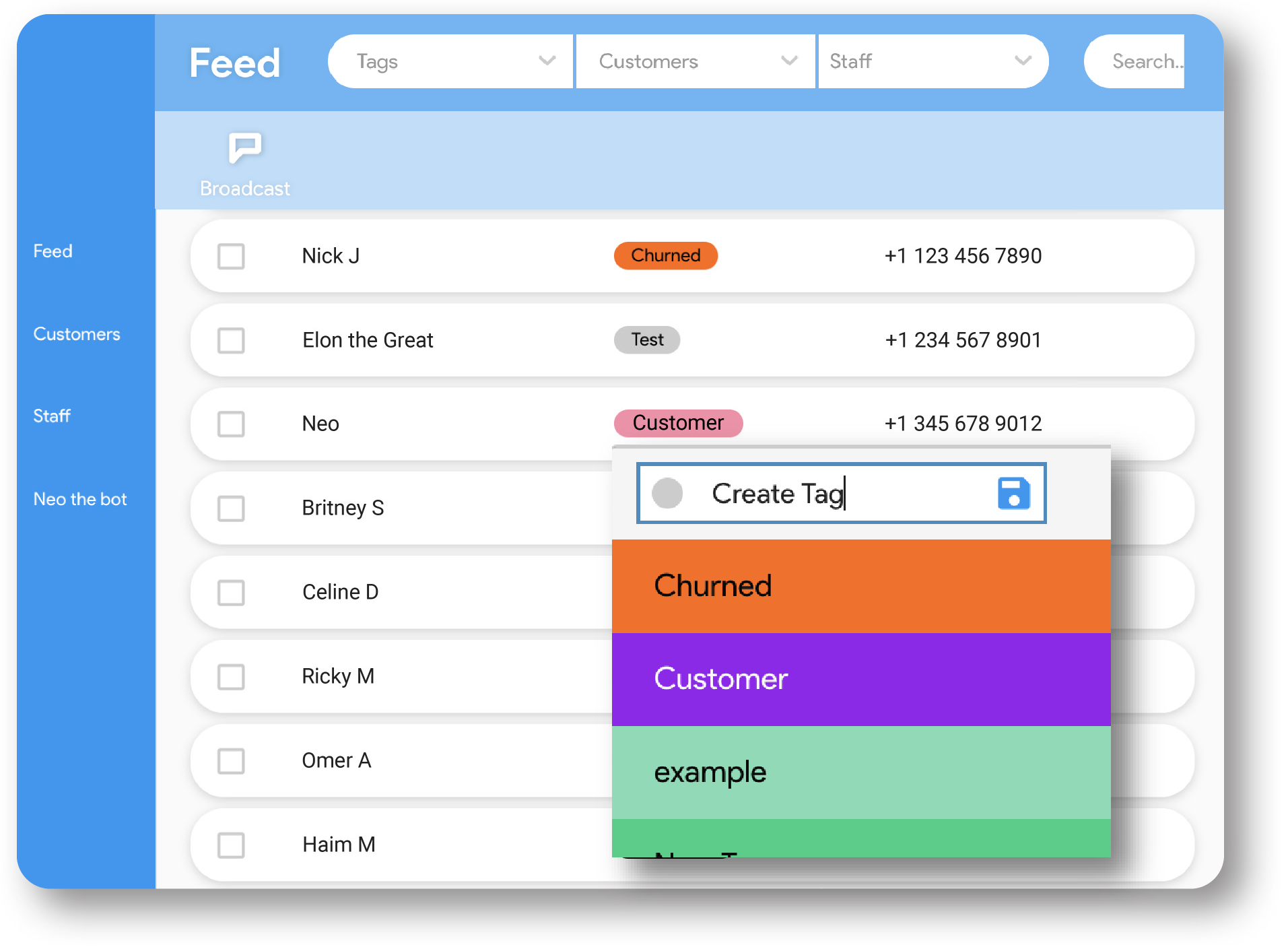This screenshot has width=1288, height=949.
Task: Click the Create Tag text field
Action: [x=835, y=493]
